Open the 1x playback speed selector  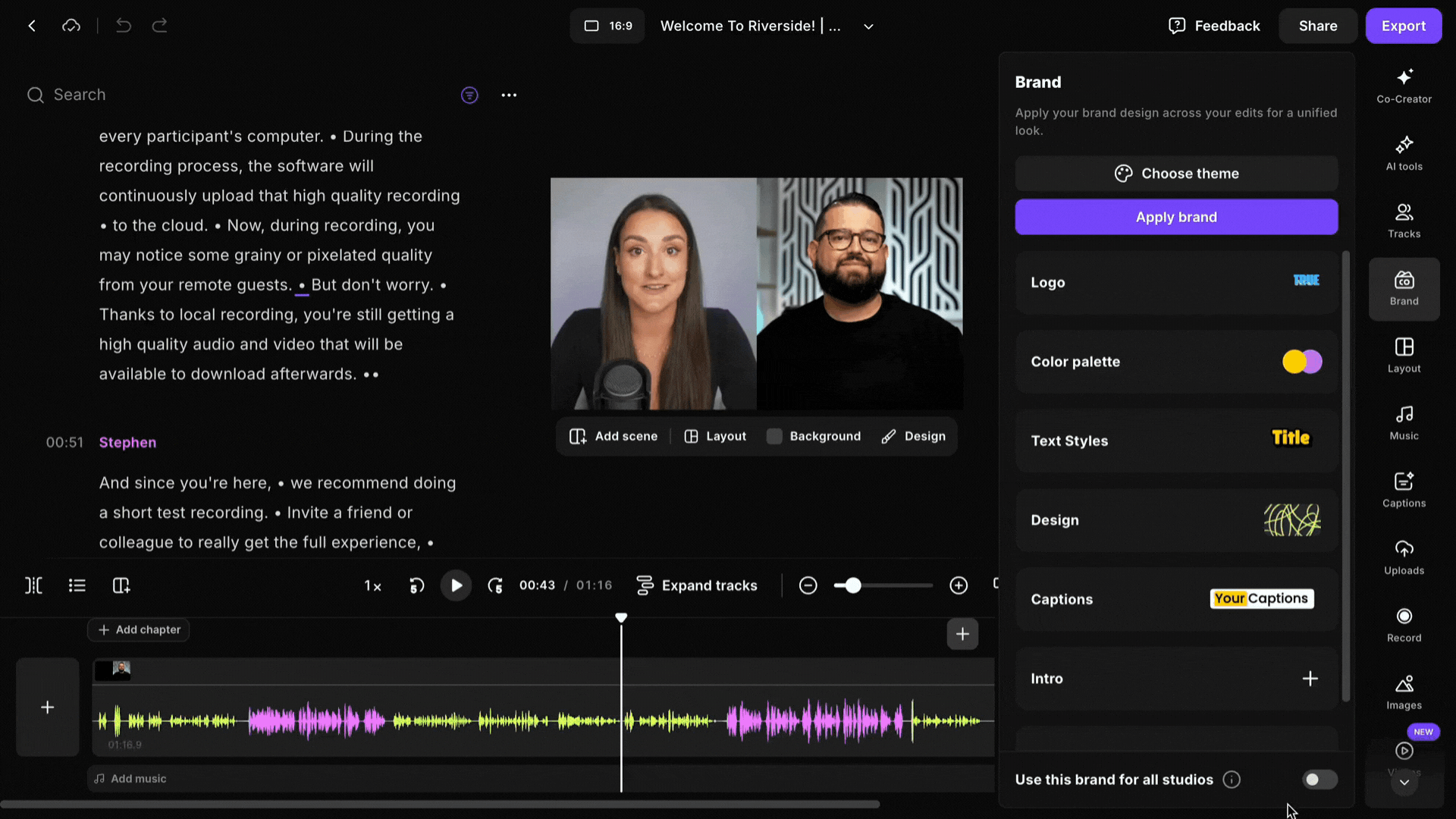point(372,585)
